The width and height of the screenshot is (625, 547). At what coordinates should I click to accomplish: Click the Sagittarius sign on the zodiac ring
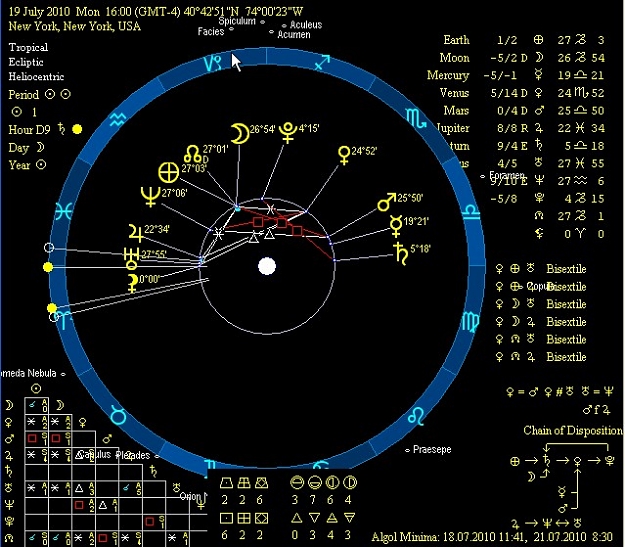coord(322,63)
